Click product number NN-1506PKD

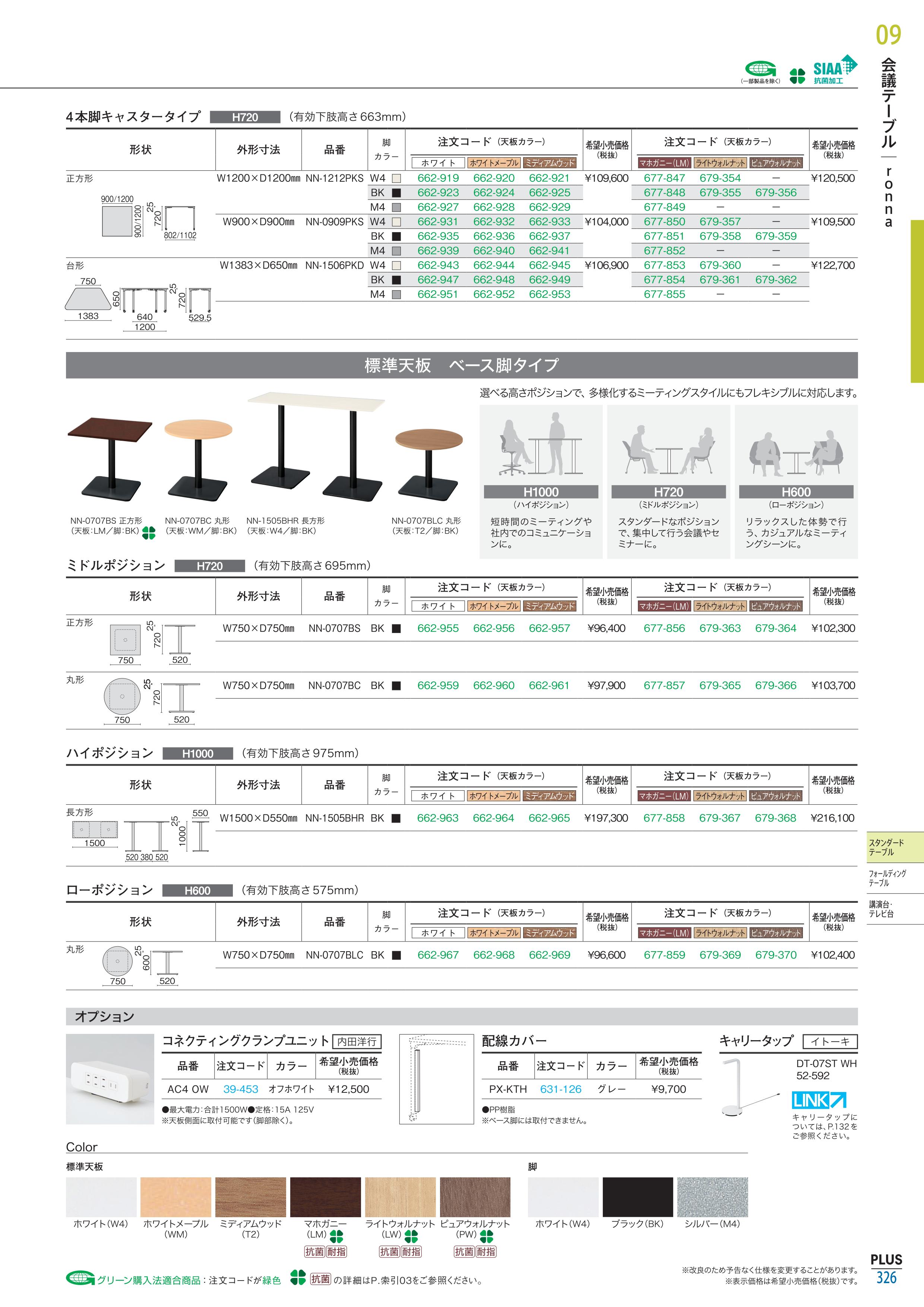(x=335, y=265)
